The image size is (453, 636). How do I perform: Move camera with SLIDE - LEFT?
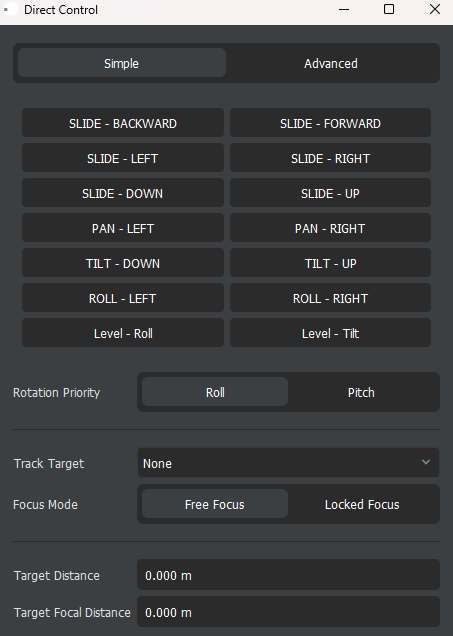[x=123, y=158]
